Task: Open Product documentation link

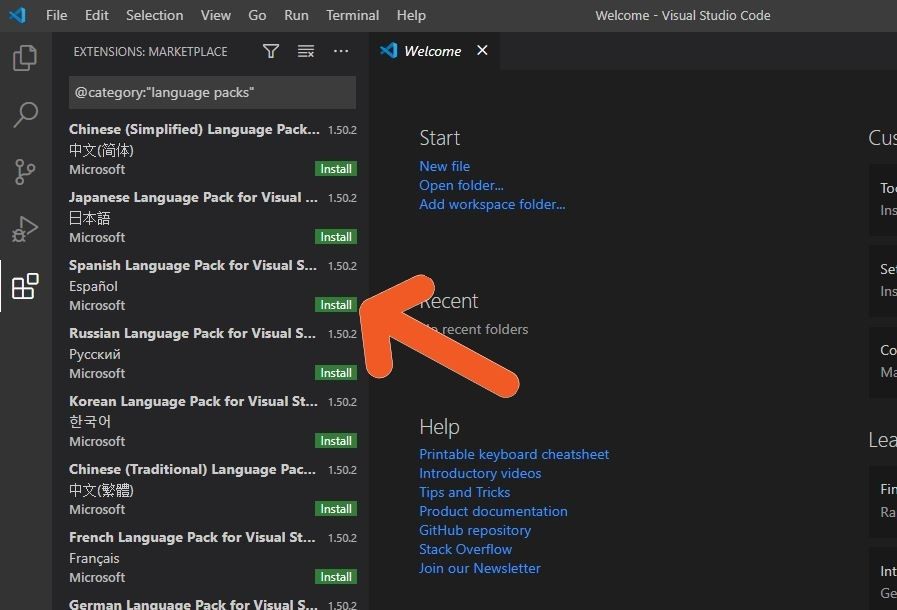Action: (493, 511)
